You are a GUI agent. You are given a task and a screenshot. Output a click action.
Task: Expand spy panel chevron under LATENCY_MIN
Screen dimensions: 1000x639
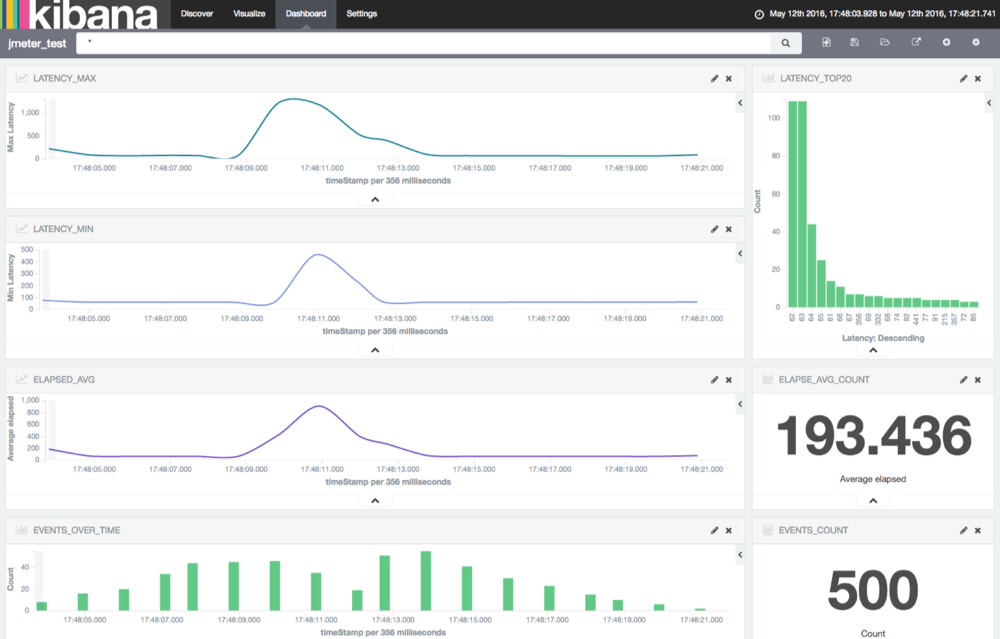click(375, 350)
